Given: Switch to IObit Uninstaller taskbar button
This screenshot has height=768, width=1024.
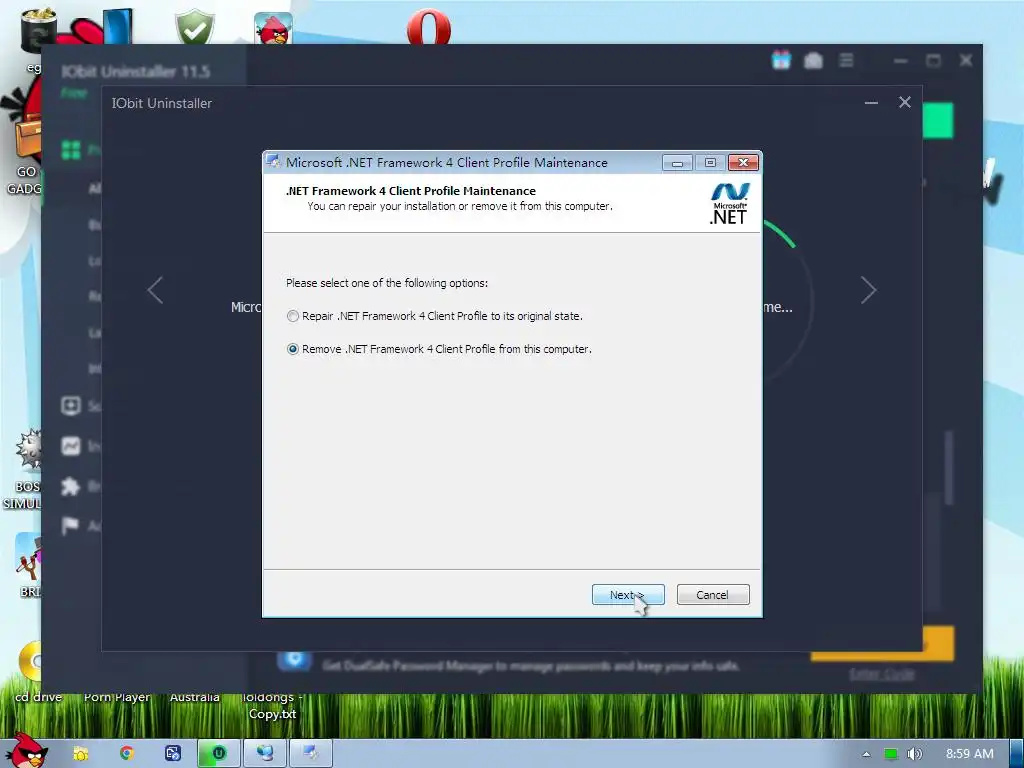Looking at the screenshot, I should [x=219, y=754].
